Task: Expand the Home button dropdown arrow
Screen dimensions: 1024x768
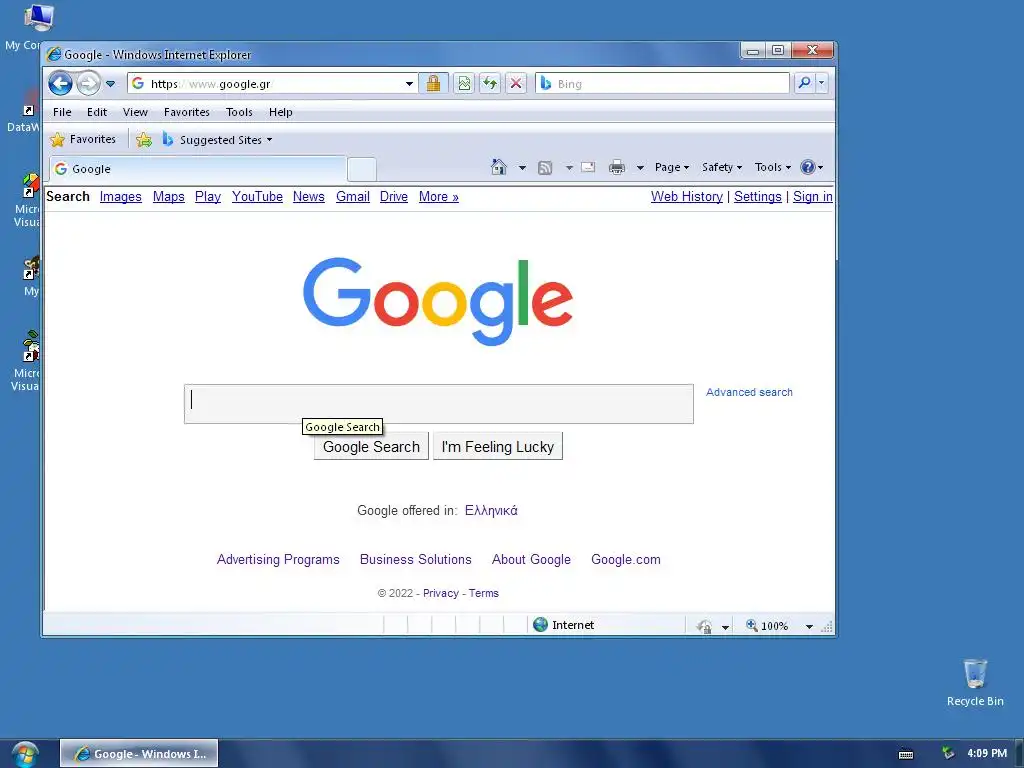Action: (522, 168)
